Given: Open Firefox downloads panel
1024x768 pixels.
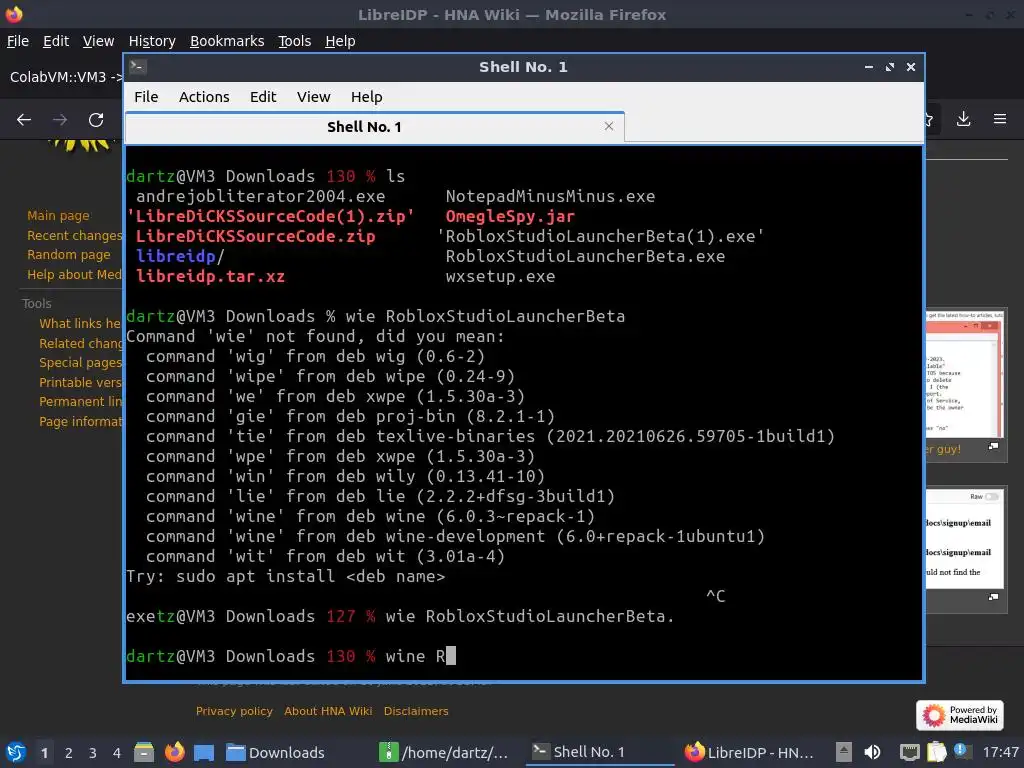Looking at the screenshot, I should coord(963,119).
